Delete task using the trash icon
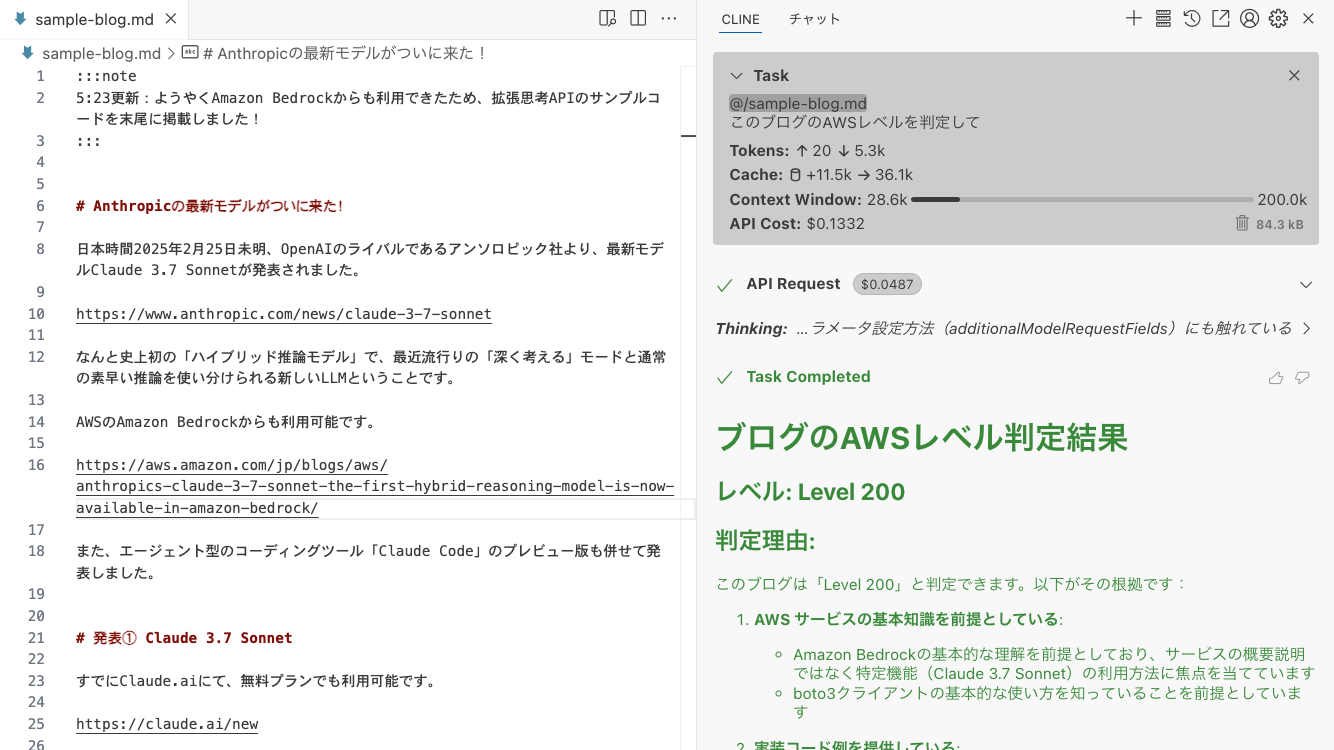The height and width of the screenshot is (750, 1334). click(1242, 223)
